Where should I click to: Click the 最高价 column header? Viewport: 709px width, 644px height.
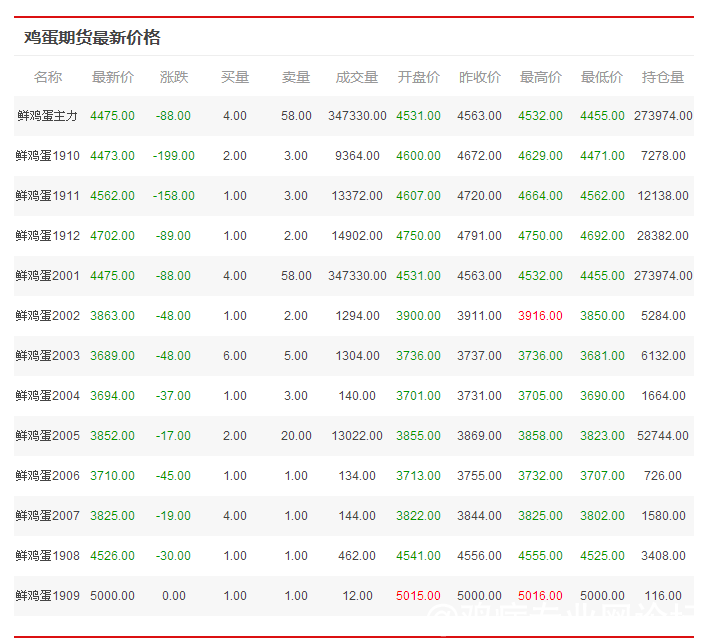click(540, 77)
